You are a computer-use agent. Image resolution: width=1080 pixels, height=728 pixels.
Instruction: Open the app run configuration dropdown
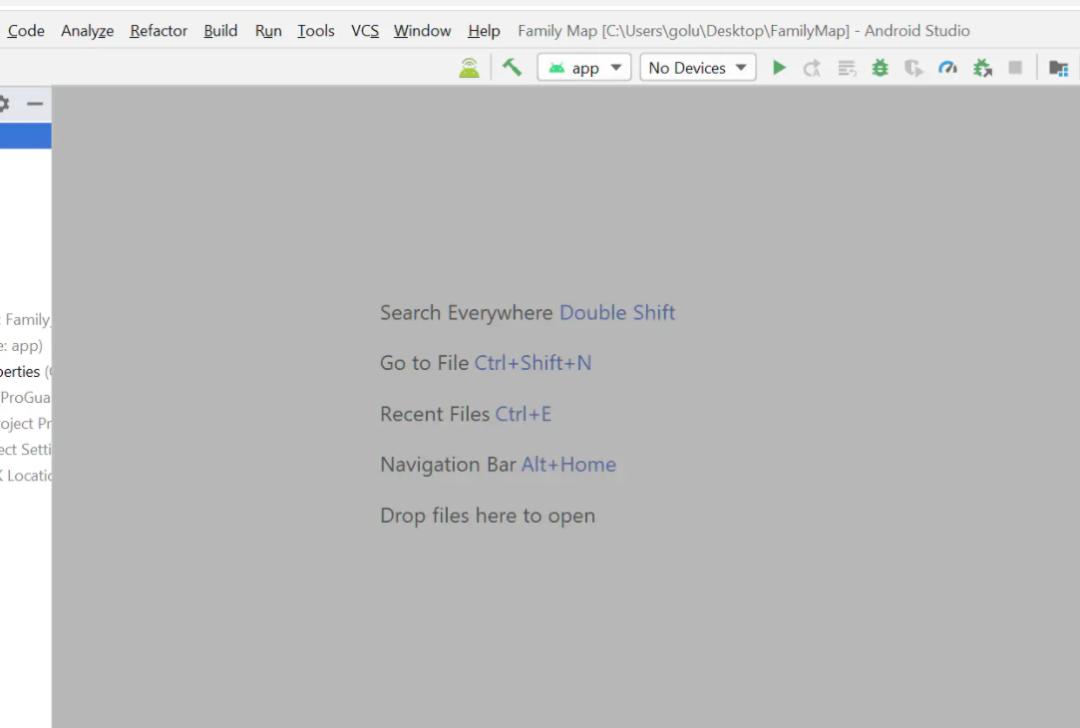click(584, 67)
